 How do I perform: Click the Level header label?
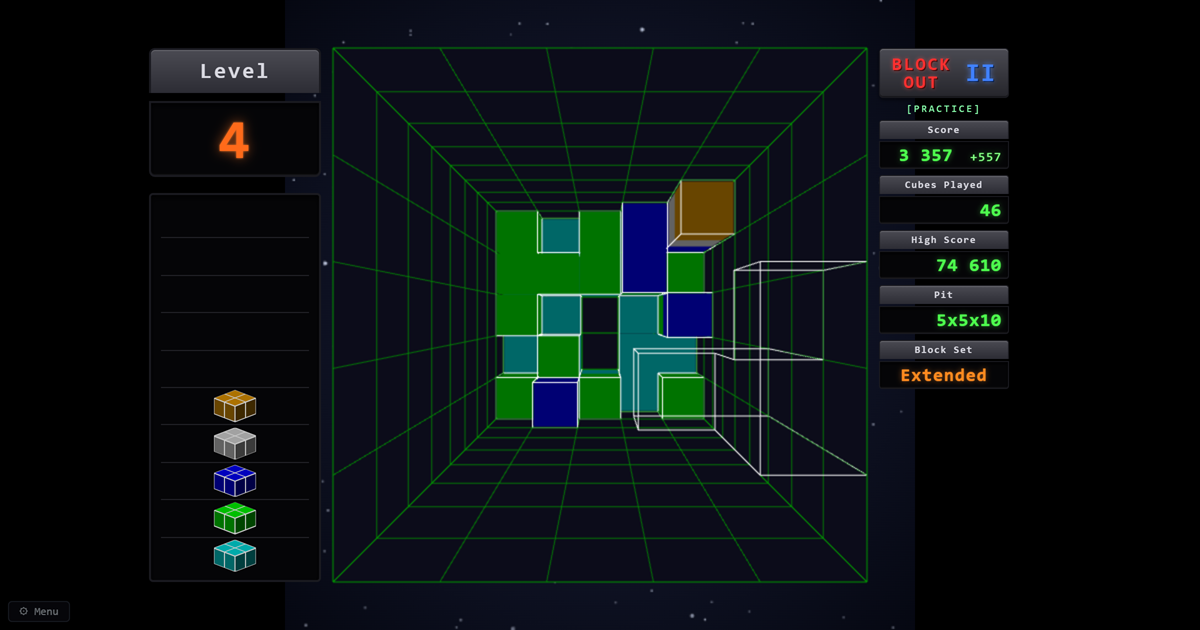click(235, 71)
